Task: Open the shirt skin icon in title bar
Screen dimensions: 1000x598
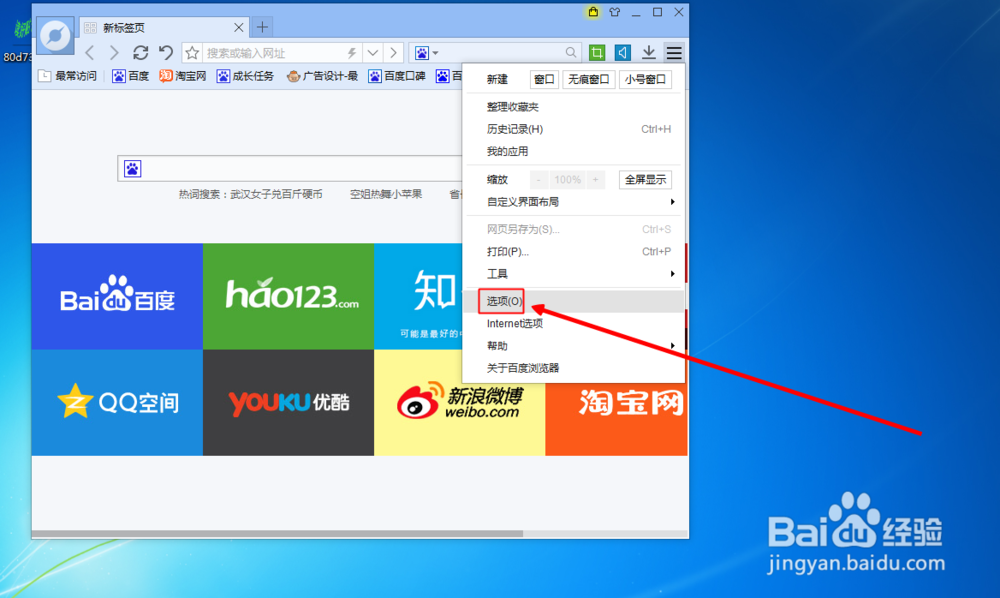Action: click(x=615, y=12)
